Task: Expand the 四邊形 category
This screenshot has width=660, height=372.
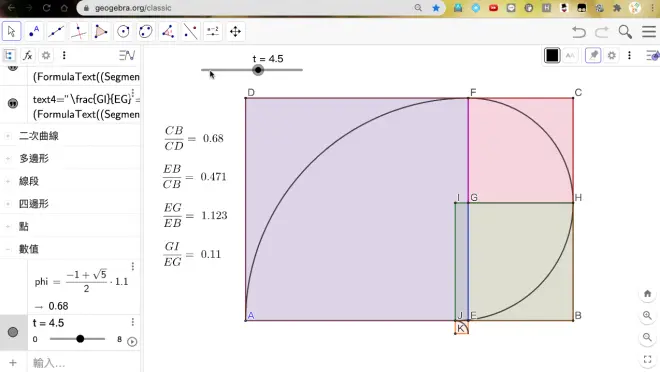Action: point(8,204)
